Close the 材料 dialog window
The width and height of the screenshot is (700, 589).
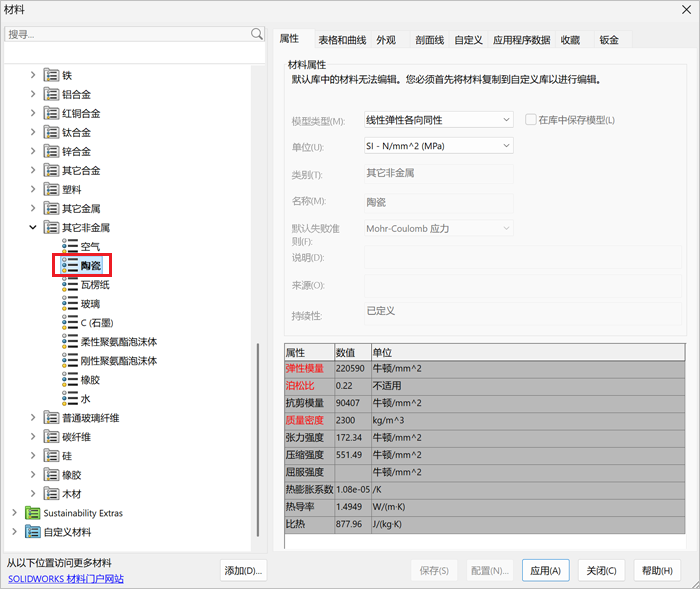click(x=687, y=9)
